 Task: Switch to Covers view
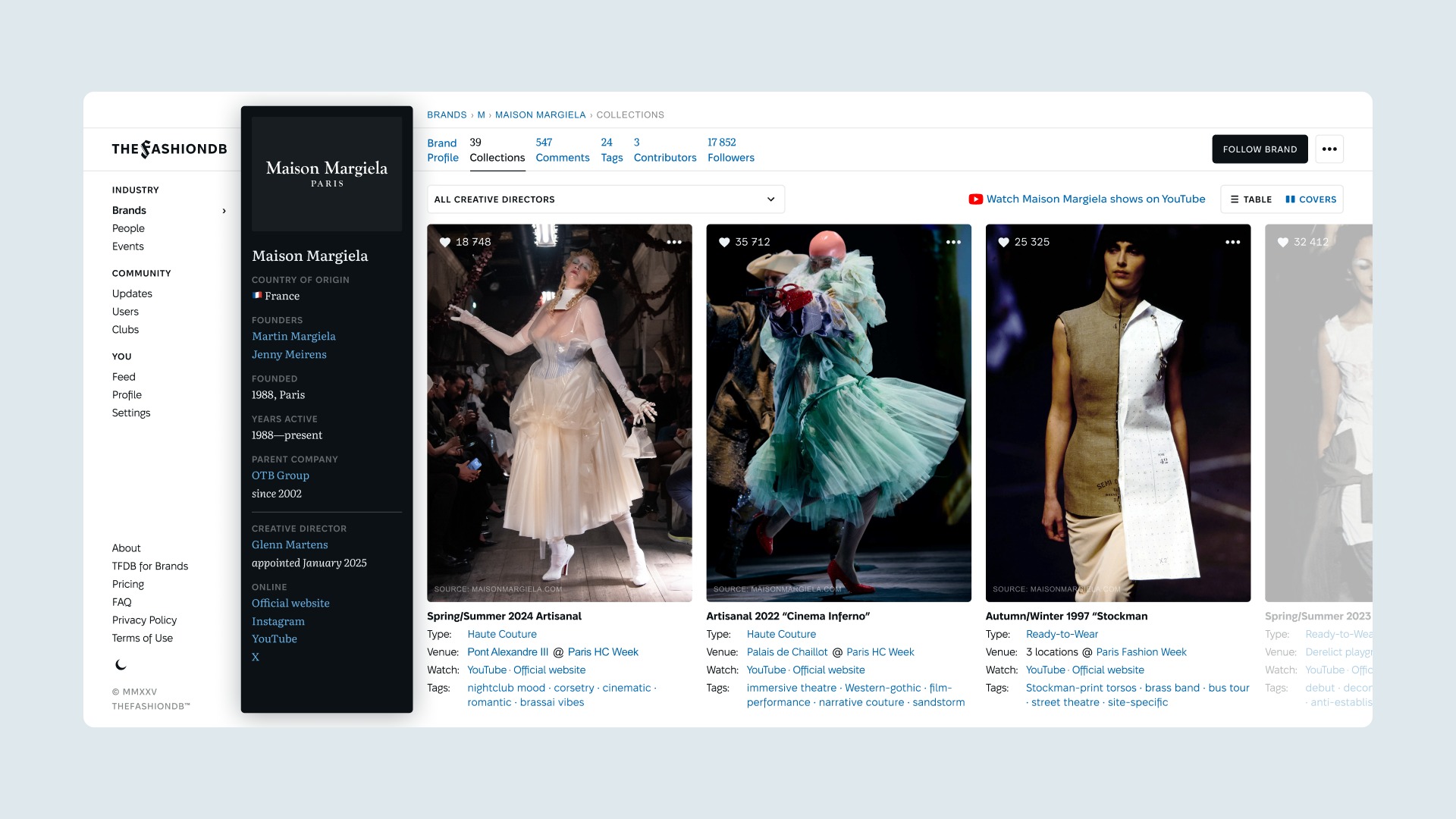coord(1311,199)
